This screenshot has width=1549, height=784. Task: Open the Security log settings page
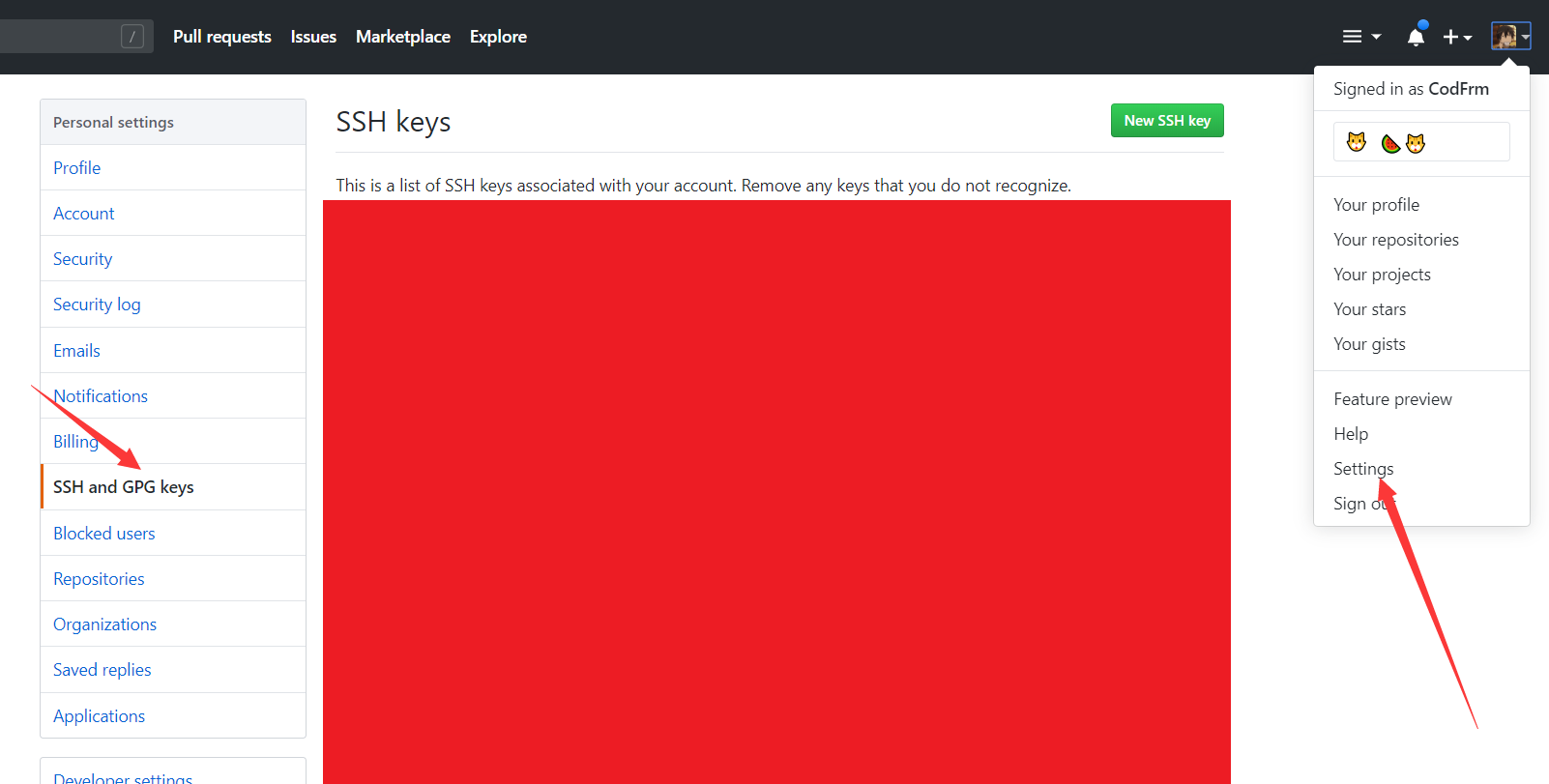[97, 305]
